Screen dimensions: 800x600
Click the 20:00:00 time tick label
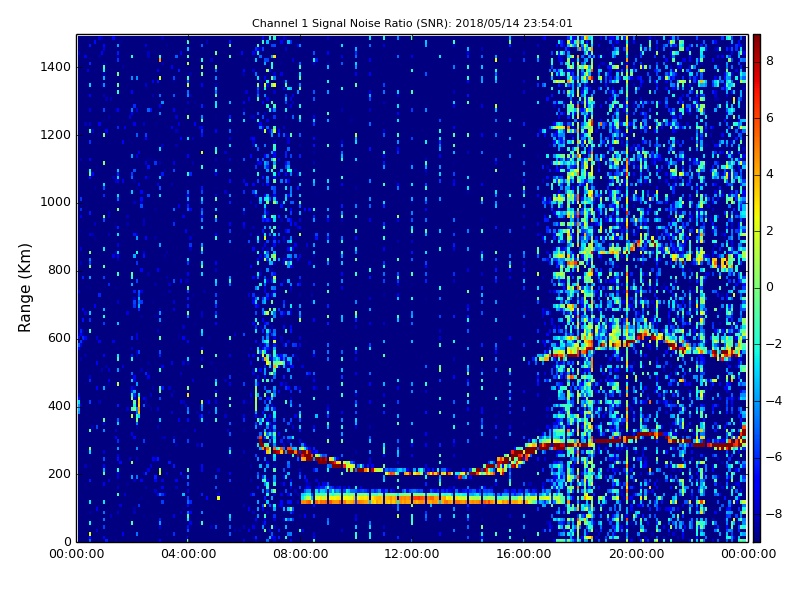(x=636, y=554)
